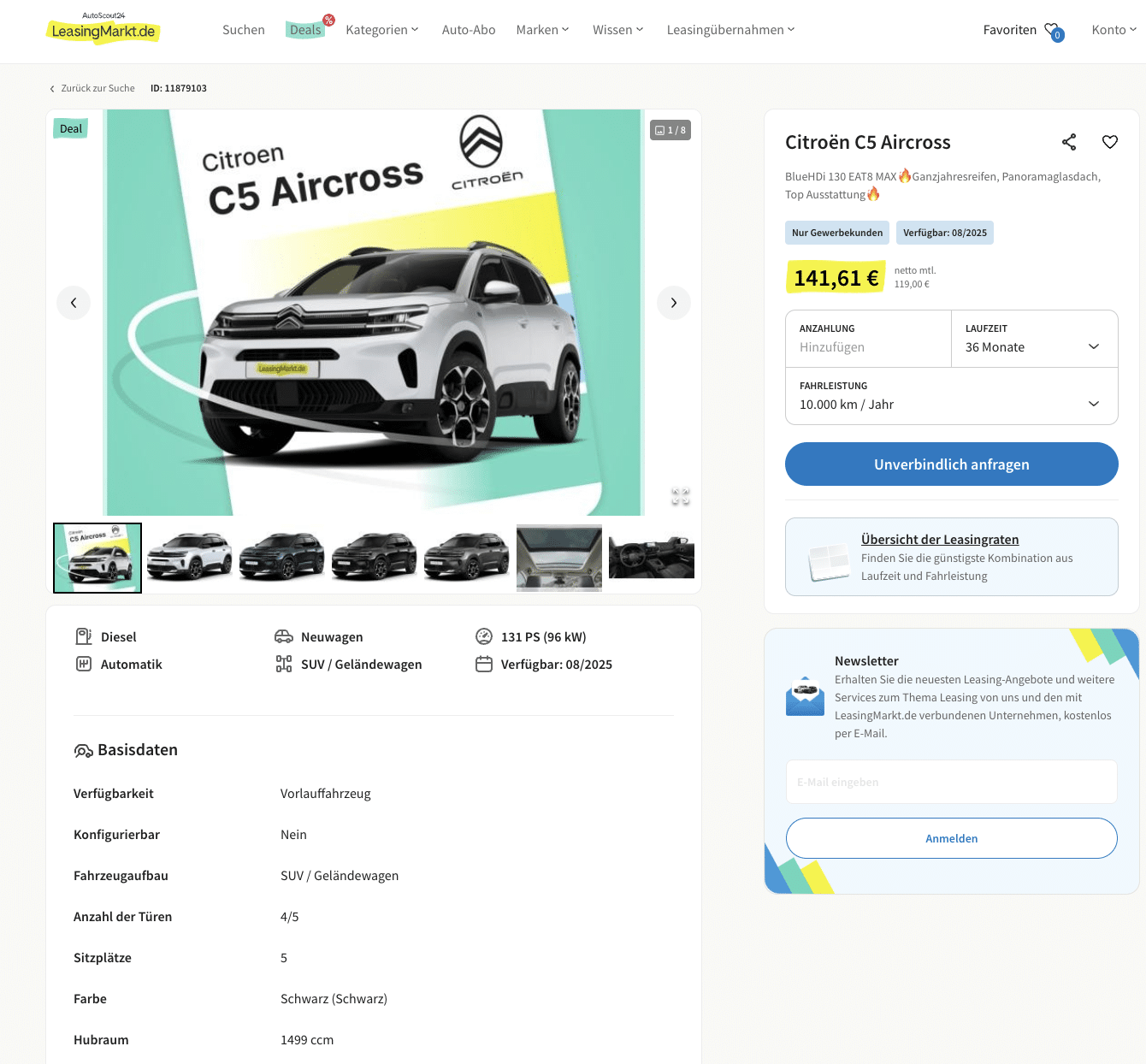Click the Nur Gewerbekunden tag
Screen dimensions: 1146x1064
837,233
